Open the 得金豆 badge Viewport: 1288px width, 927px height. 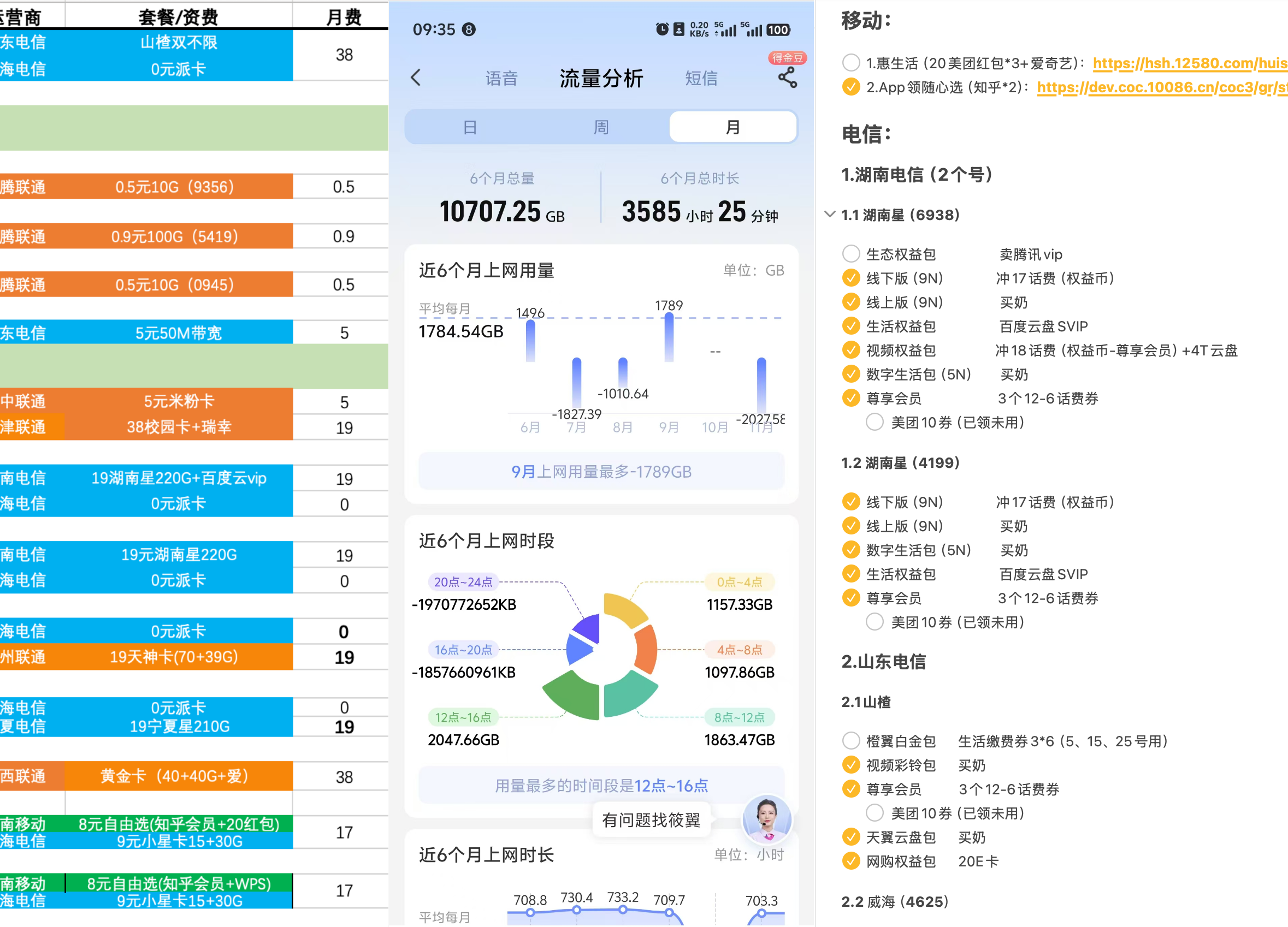pos(788,58)
